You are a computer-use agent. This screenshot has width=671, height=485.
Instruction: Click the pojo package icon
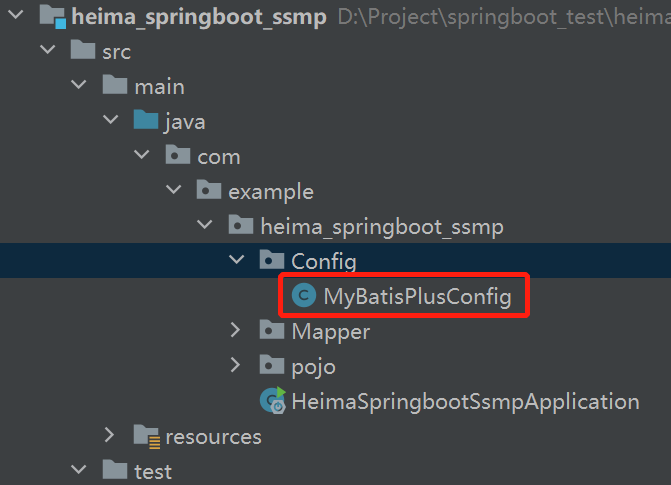(x=271, y=366)
